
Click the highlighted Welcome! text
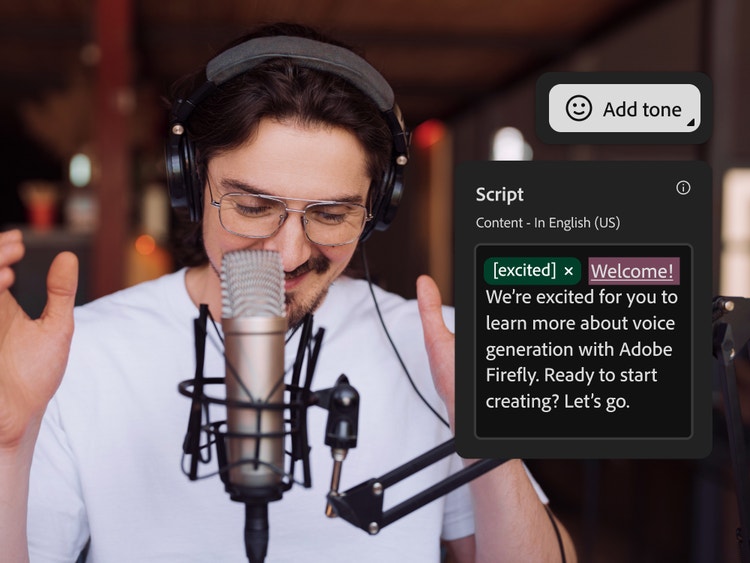(633, 271)
